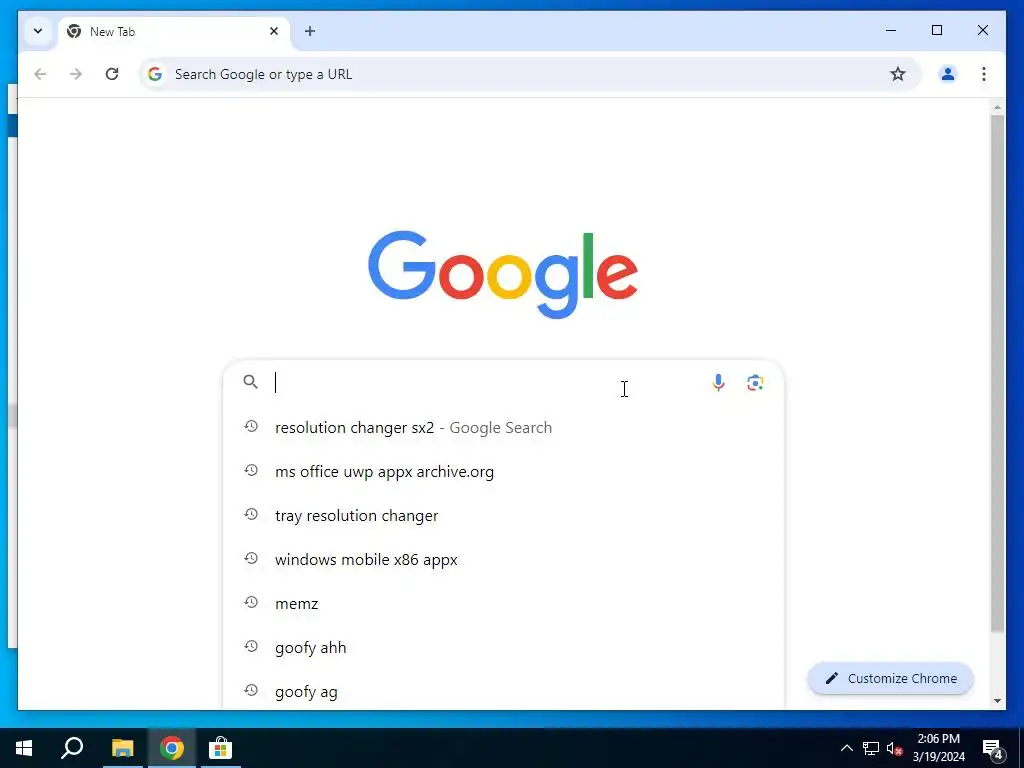Open Microsoft Store from the taskbar
Viewport: 1024px width, 768px height.
[220, 748]
